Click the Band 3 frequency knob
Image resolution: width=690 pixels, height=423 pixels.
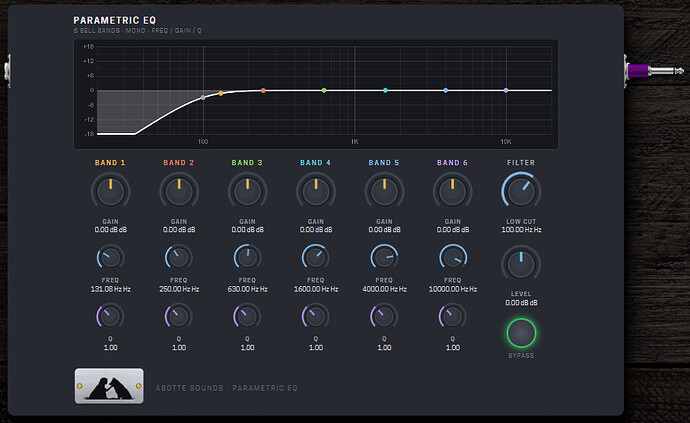(x=247, y=257)
